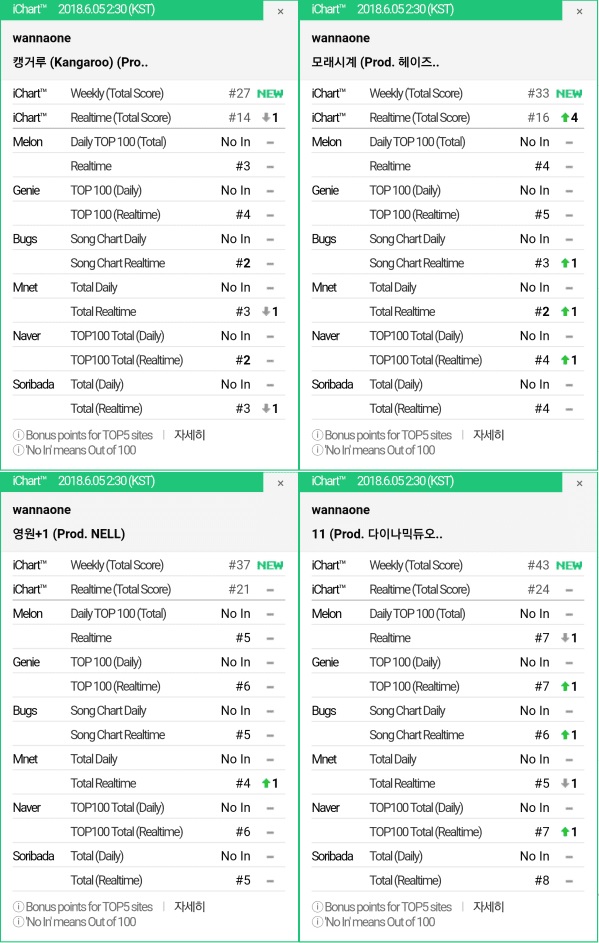Click the red down-arrow beside Kangaroo Realtime #14

[x=265, y=117]
